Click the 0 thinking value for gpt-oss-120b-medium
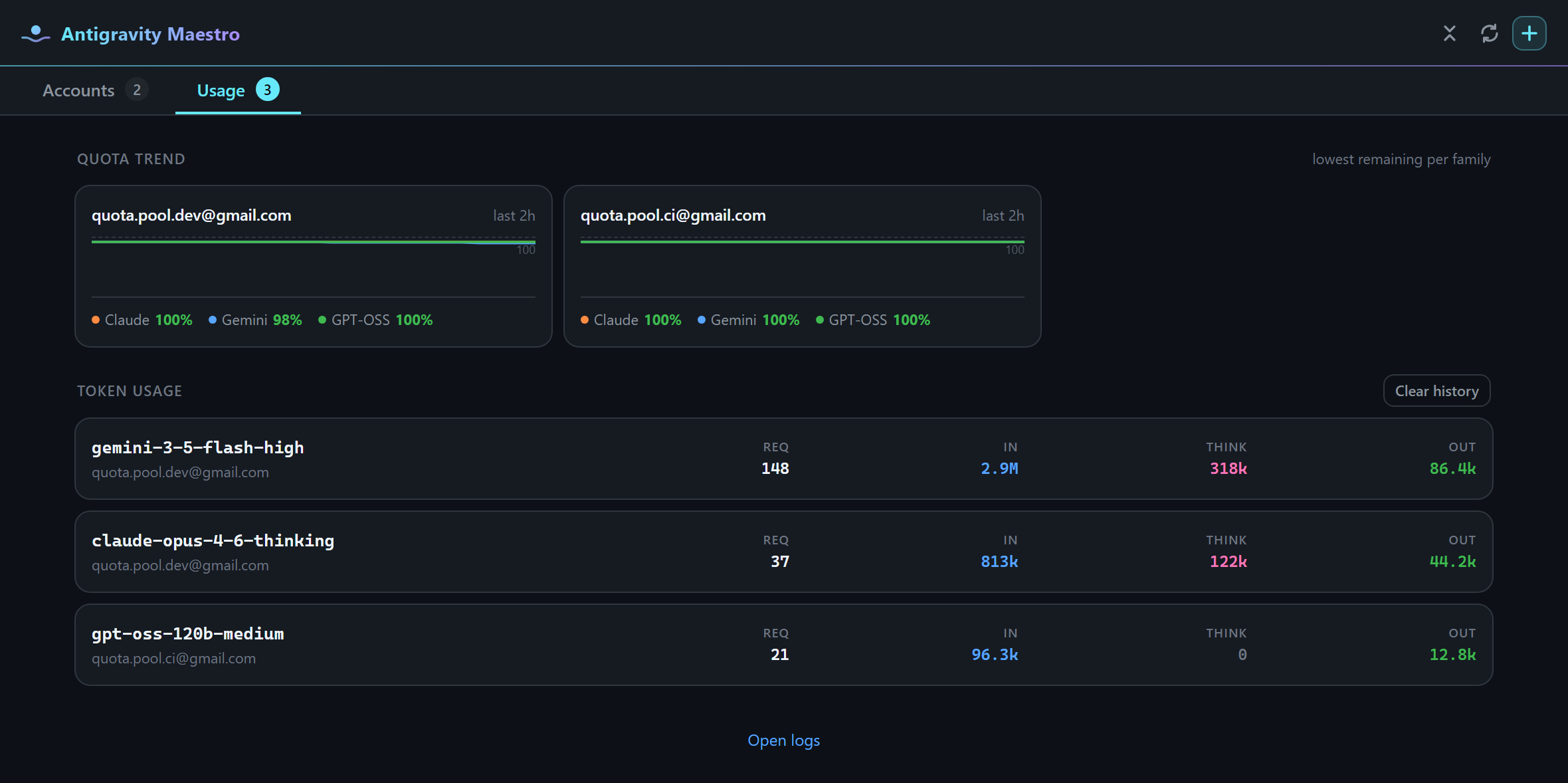Image resolution: width=1568 pixels, height=783 pixels. tap(1242, 655)
